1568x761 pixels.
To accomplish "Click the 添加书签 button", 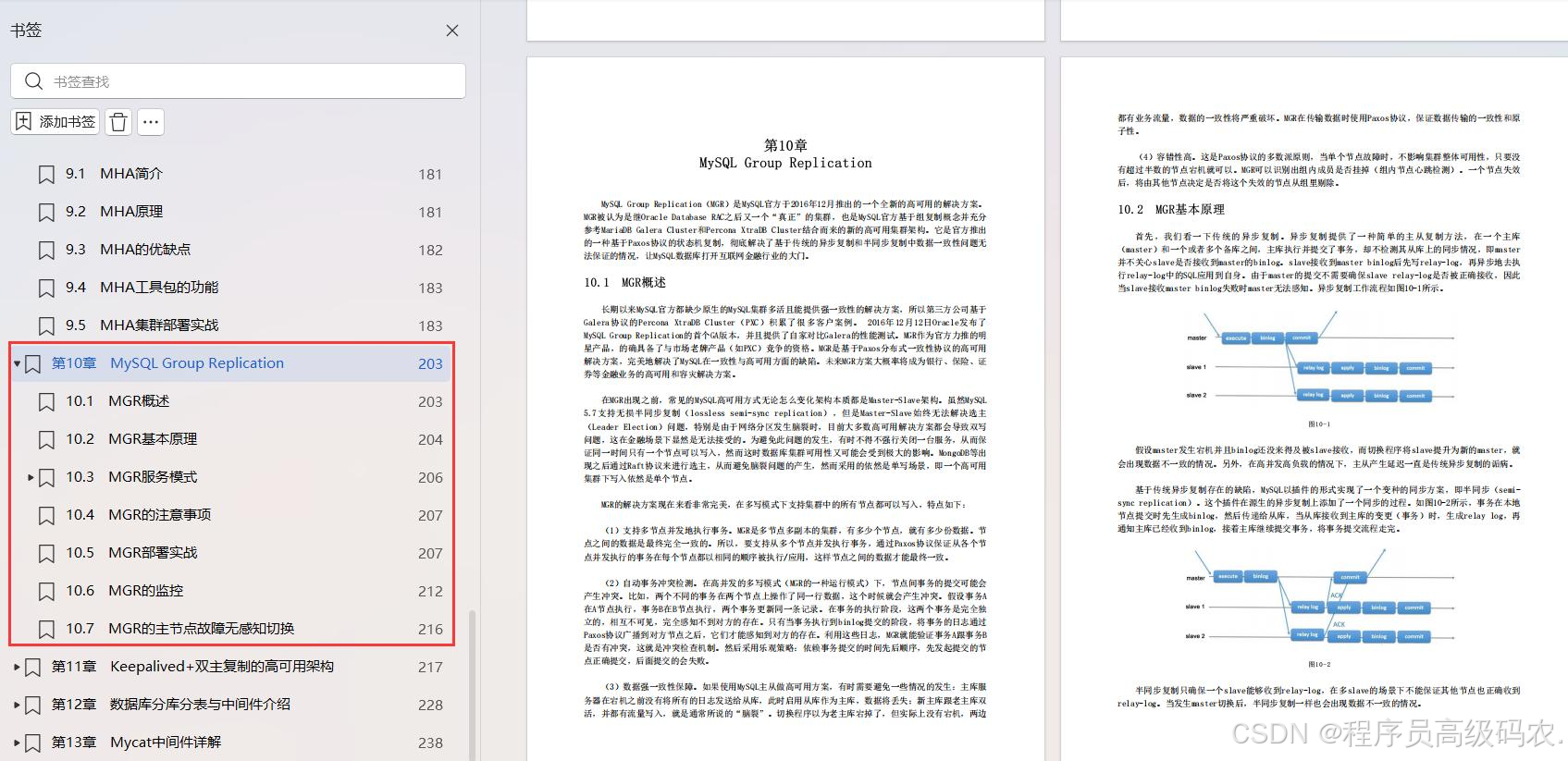I will [56, 121].
